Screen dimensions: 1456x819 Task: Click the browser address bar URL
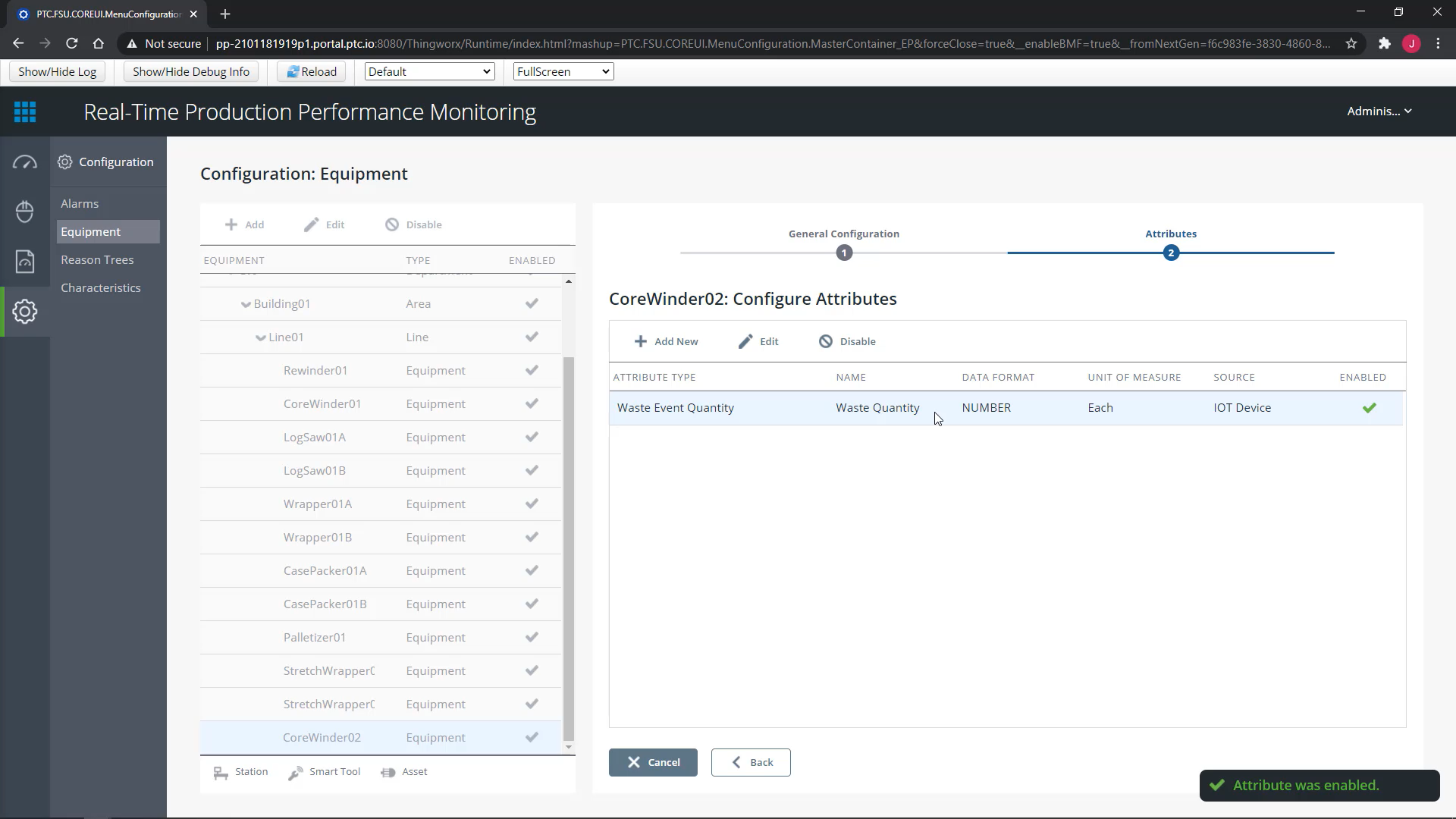(x=772, y=44)
